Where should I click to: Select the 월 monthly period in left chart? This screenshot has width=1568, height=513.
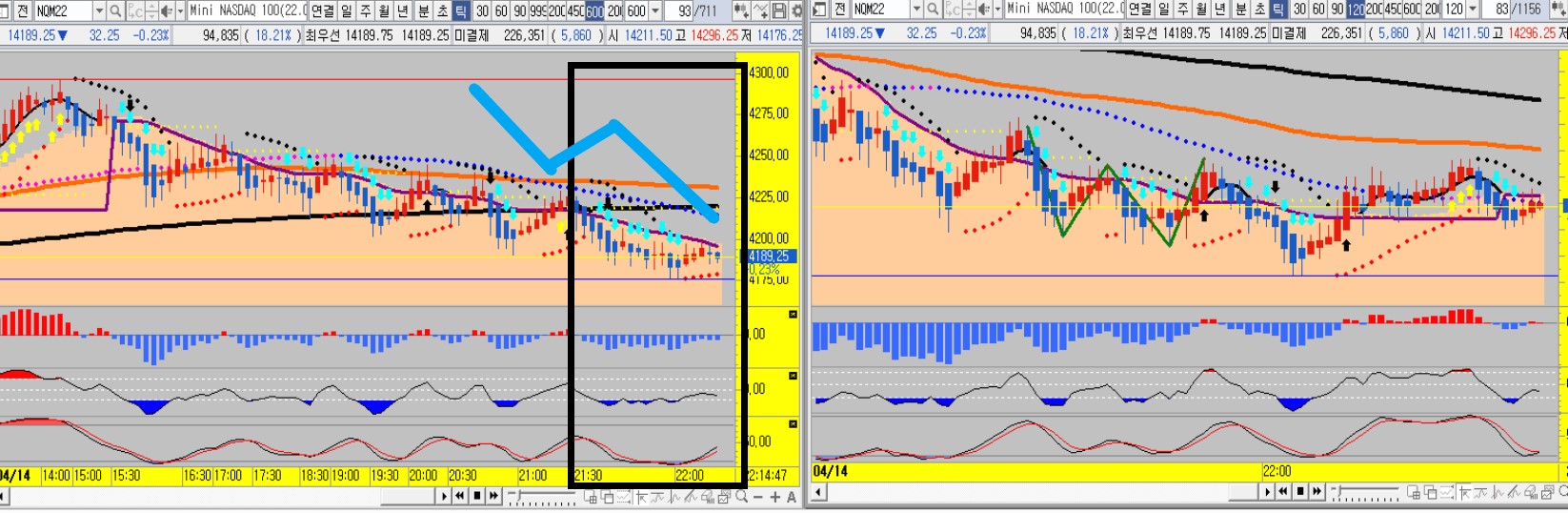(384, 10)
